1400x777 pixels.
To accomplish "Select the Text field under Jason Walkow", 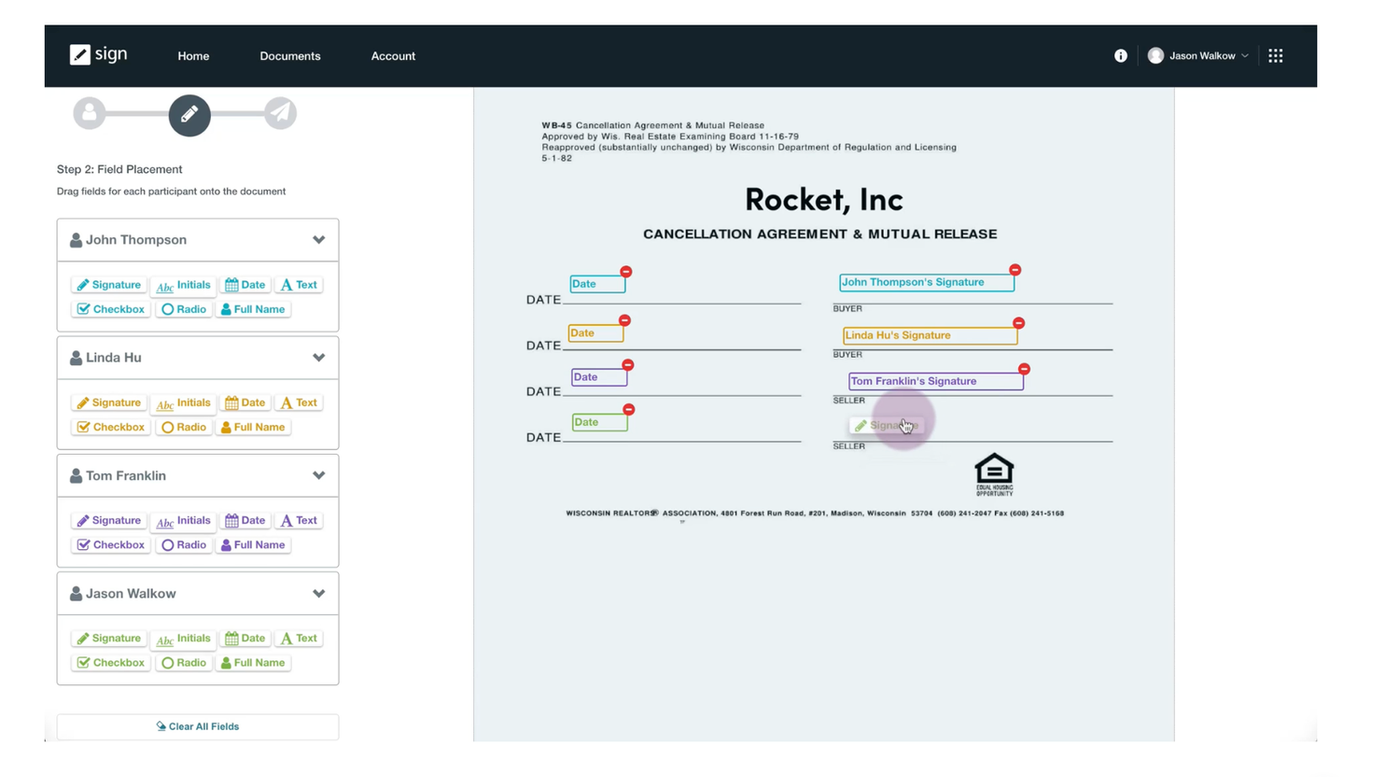I will point(298,638).
